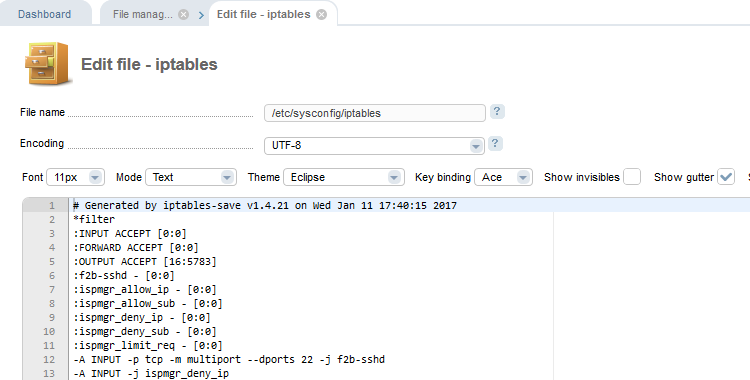
Task: Open the Theme dropdown showing Eclipse
Action: (x=344, y=177)
